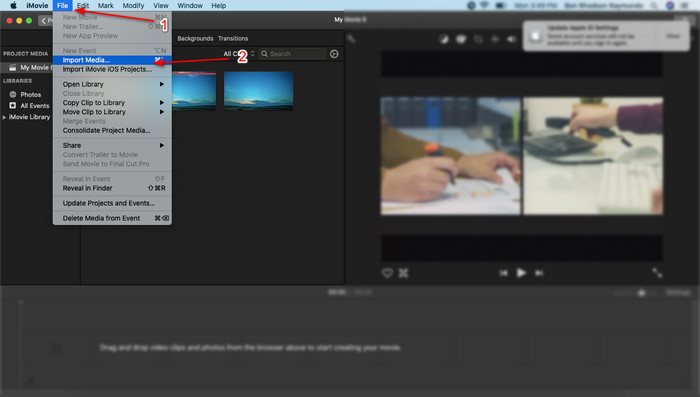Select the partially hidden sky clip thumbnail
700x397 pixels.
(x=194, y=91)
